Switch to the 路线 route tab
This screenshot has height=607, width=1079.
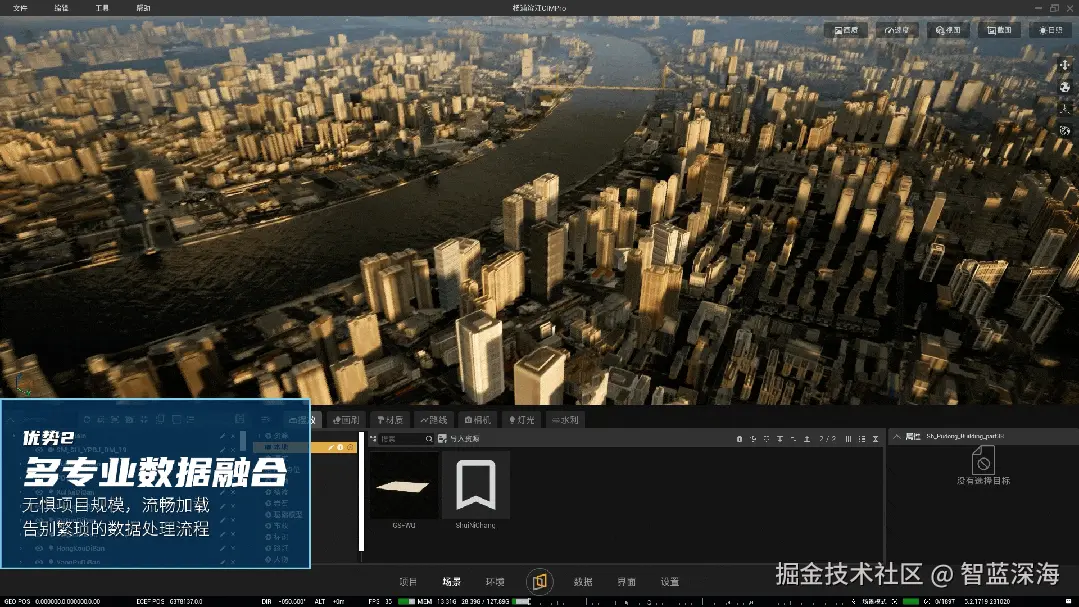tap(434, 420)
